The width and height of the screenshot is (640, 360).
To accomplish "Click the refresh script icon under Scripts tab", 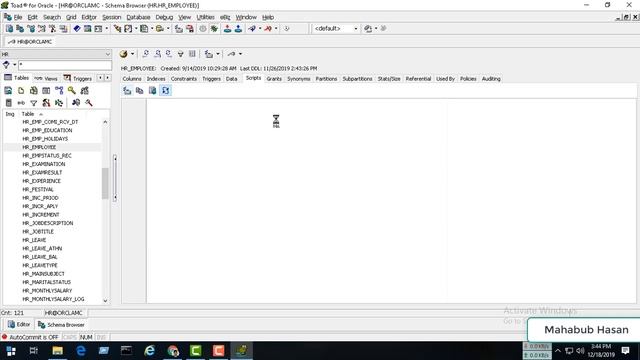I will (165, 91).
